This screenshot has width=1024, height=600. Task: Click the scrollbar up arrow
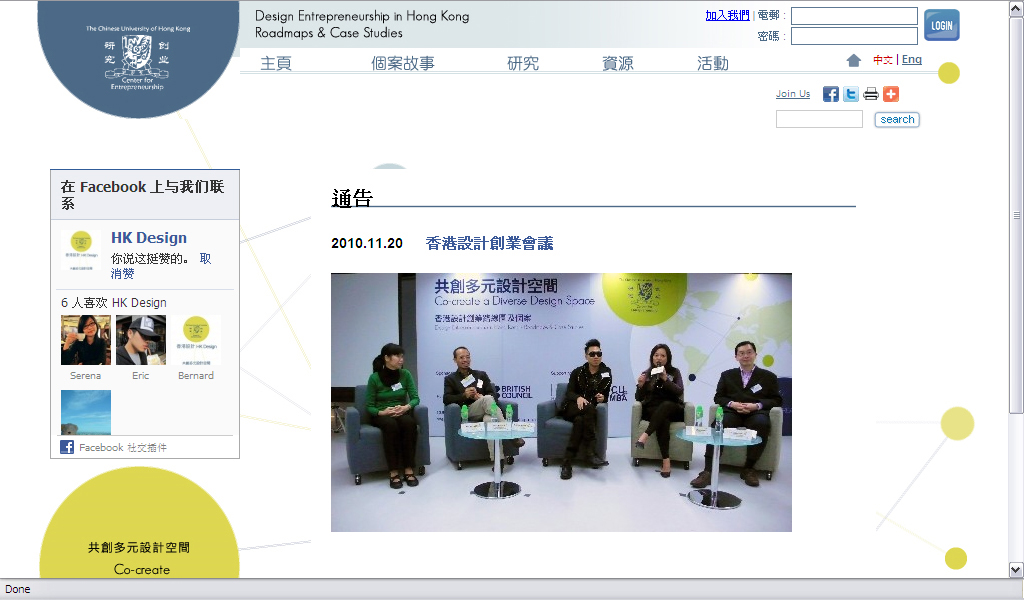click(1016, 8)
